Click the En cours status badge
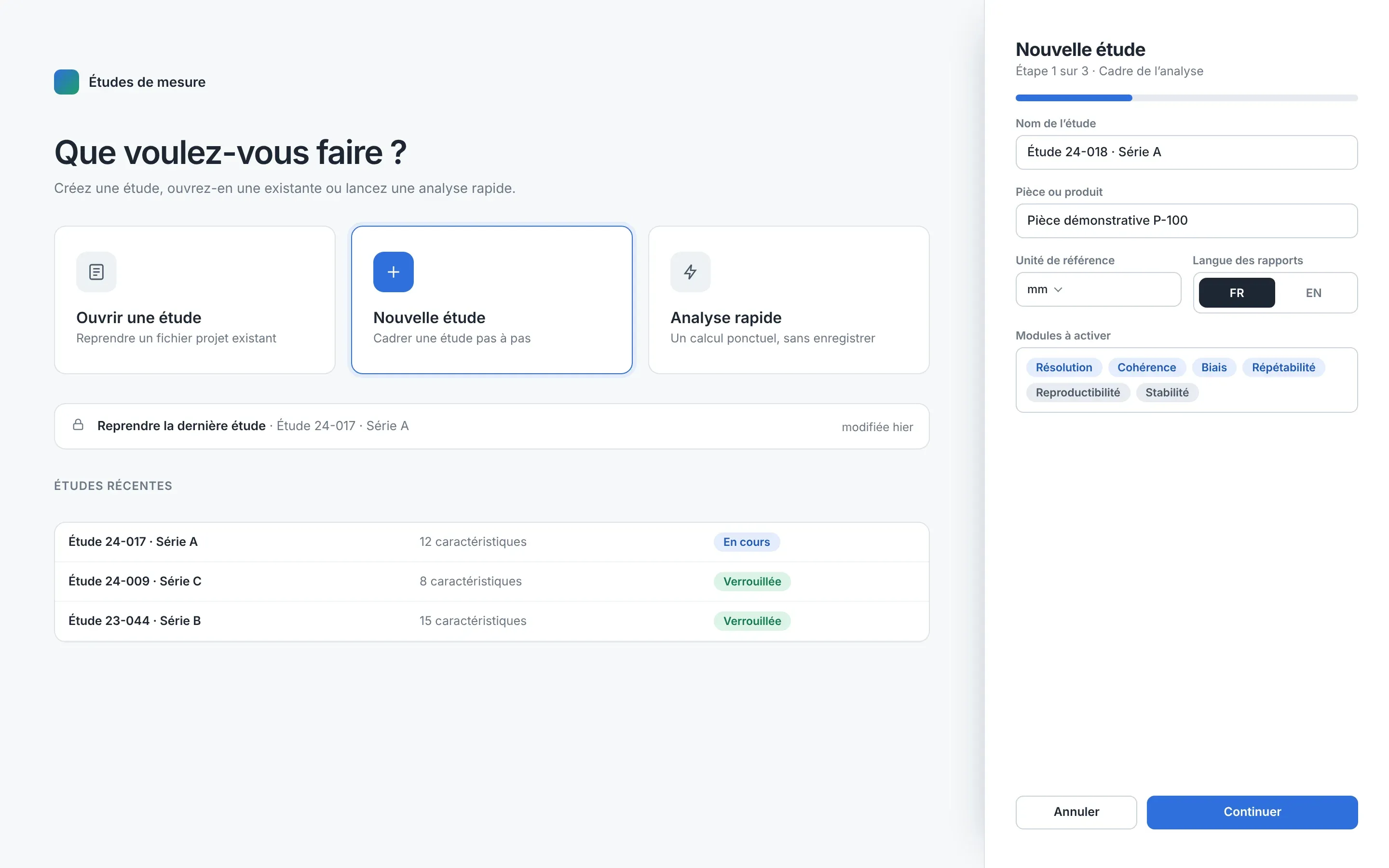1389x868 pixels. coord(746,542)
